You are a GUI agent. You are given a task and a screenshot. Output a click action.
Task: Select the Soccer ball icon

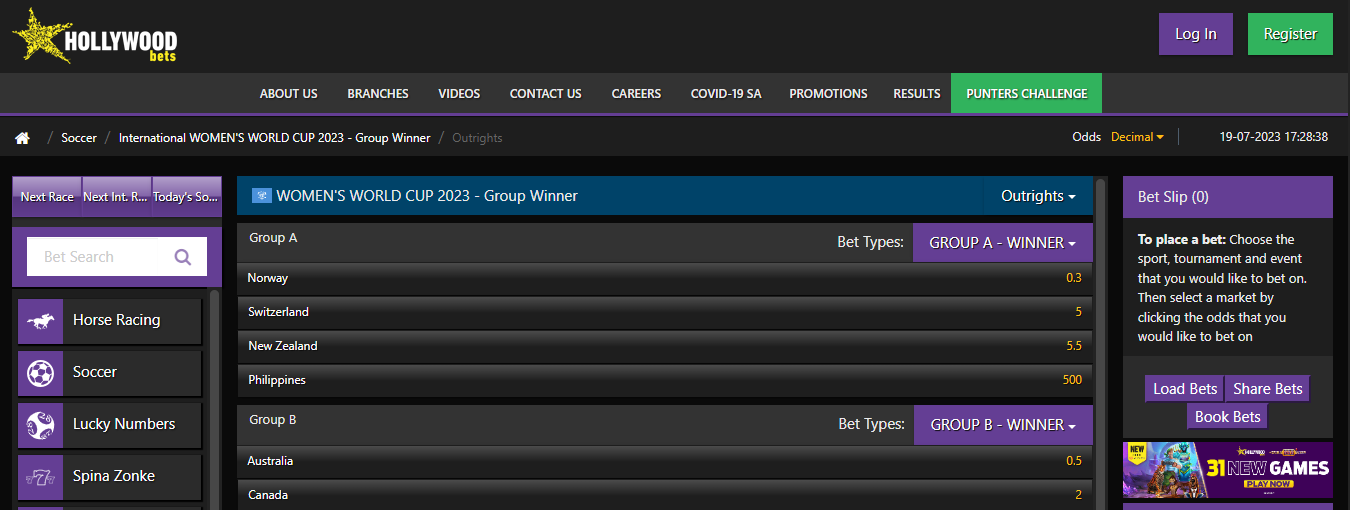[41, 373]
